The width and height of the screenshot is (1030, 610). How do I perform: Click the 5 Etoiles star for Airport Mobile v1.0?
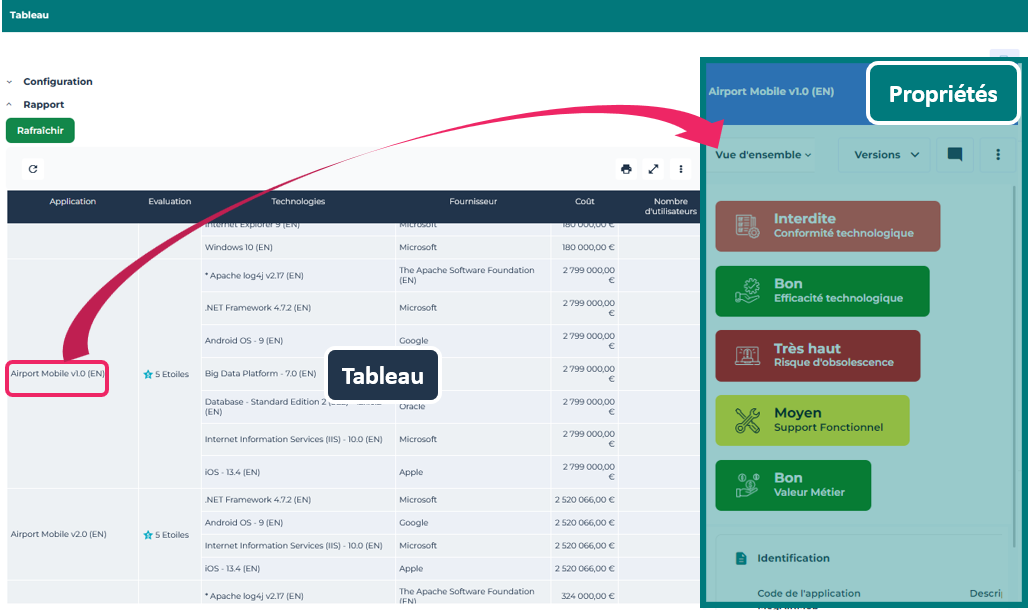pos(148,375)
